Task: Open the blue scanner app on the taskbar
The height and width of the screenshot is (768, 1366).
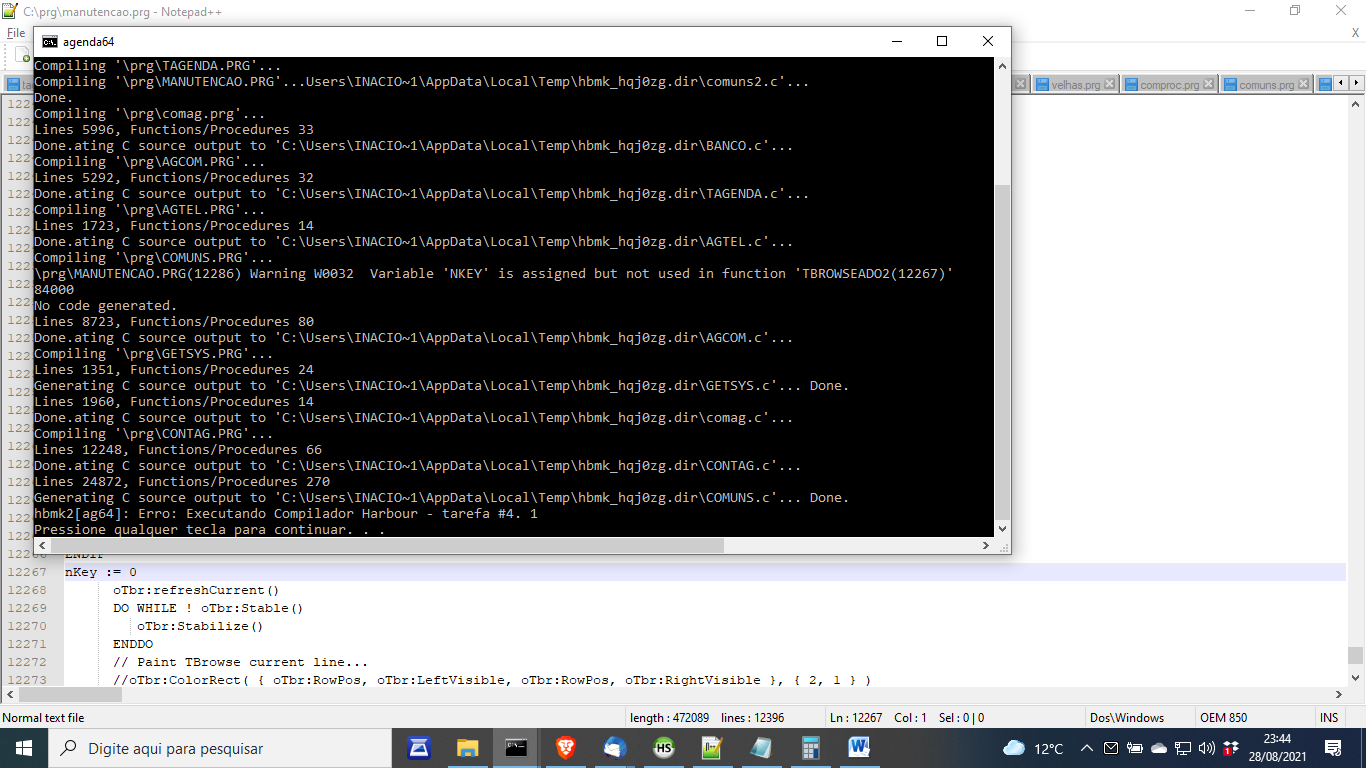Action: pos(419,748)
